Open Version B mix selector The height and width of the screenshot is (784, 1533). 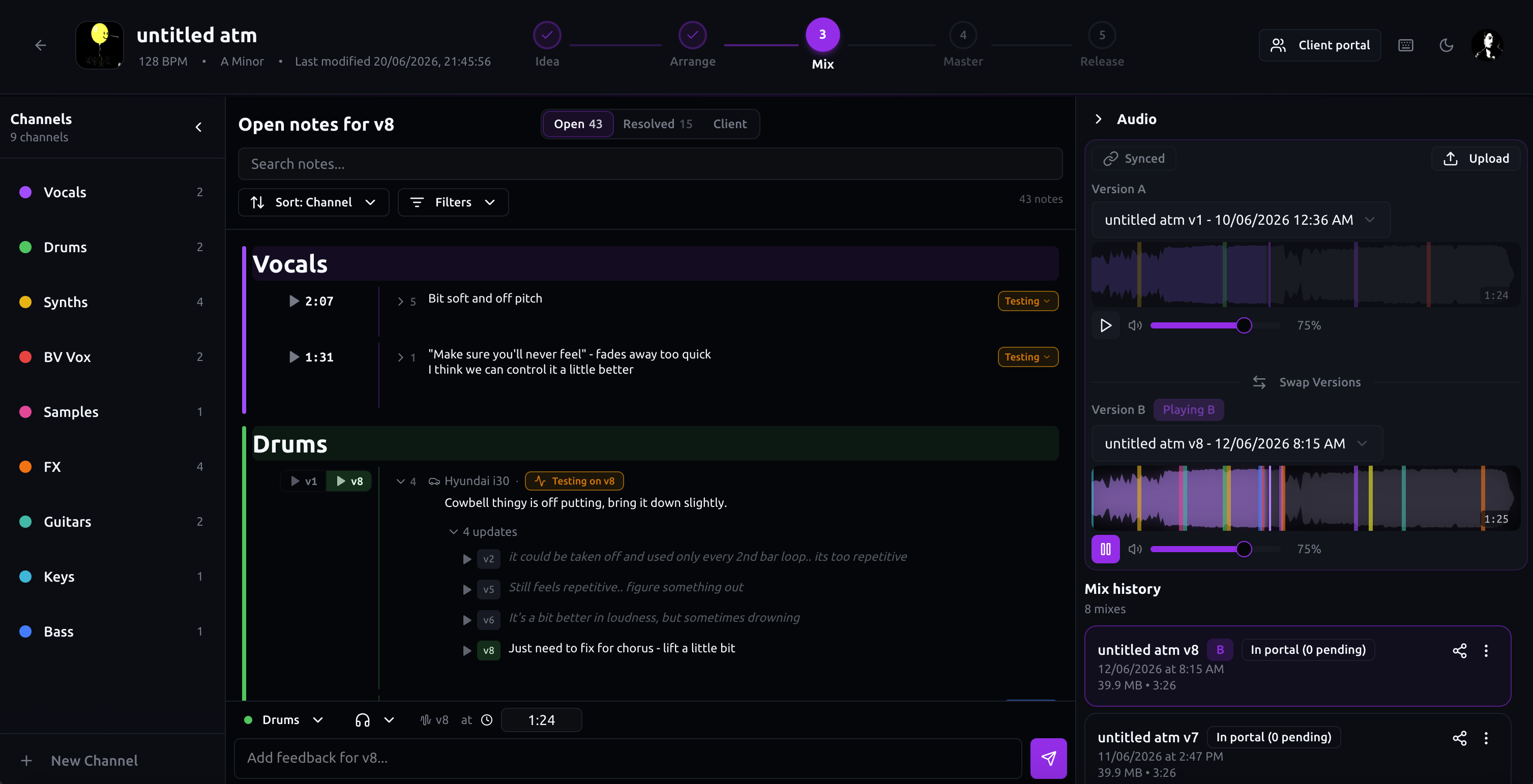[x=1237, y=444]
